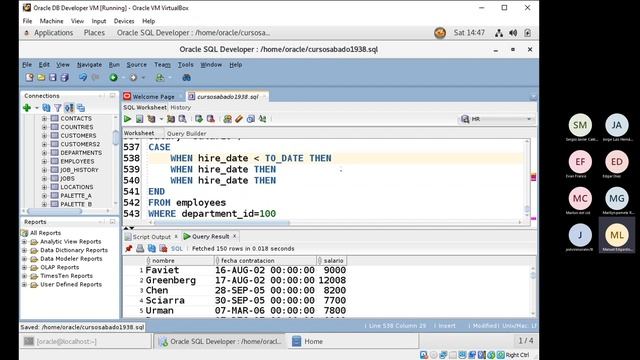Select User Defined Reports item

point(71,284)
